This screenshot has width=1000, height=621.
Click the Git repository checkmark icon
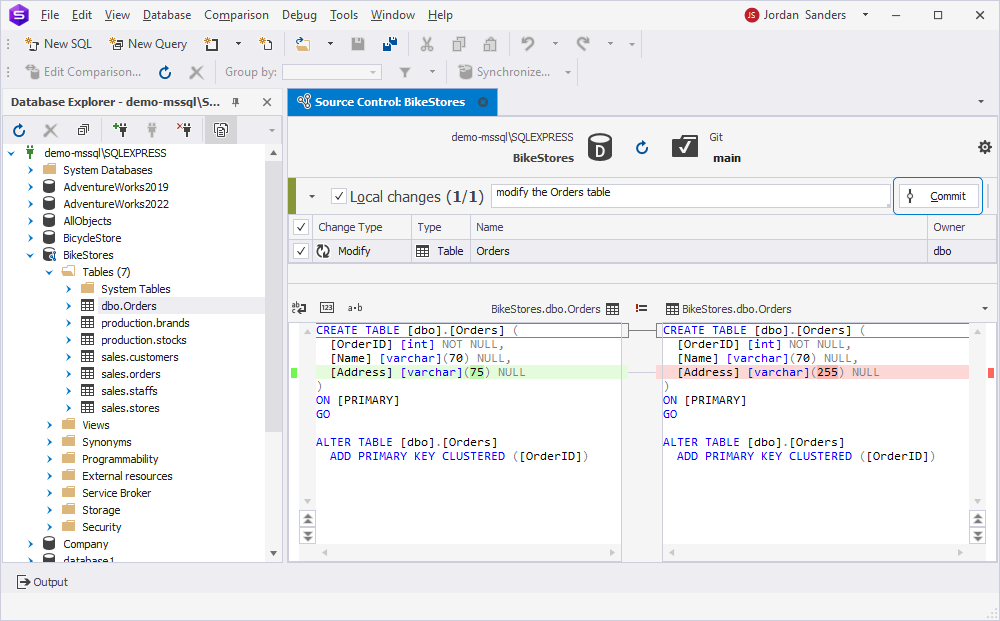point(684,146)
